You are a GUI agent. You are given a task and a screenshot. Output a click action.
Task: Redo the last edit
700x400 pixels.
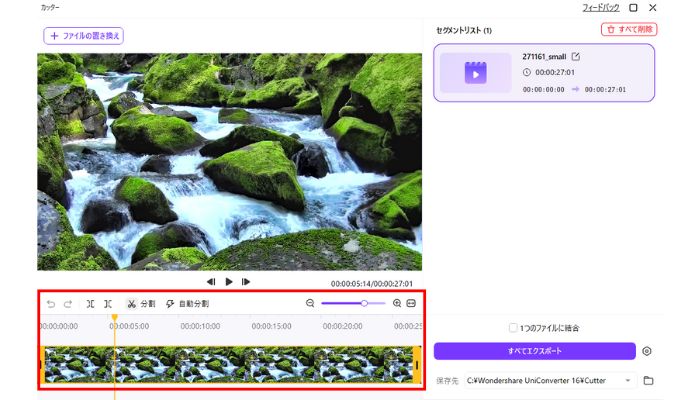click(x=68, y=304)
